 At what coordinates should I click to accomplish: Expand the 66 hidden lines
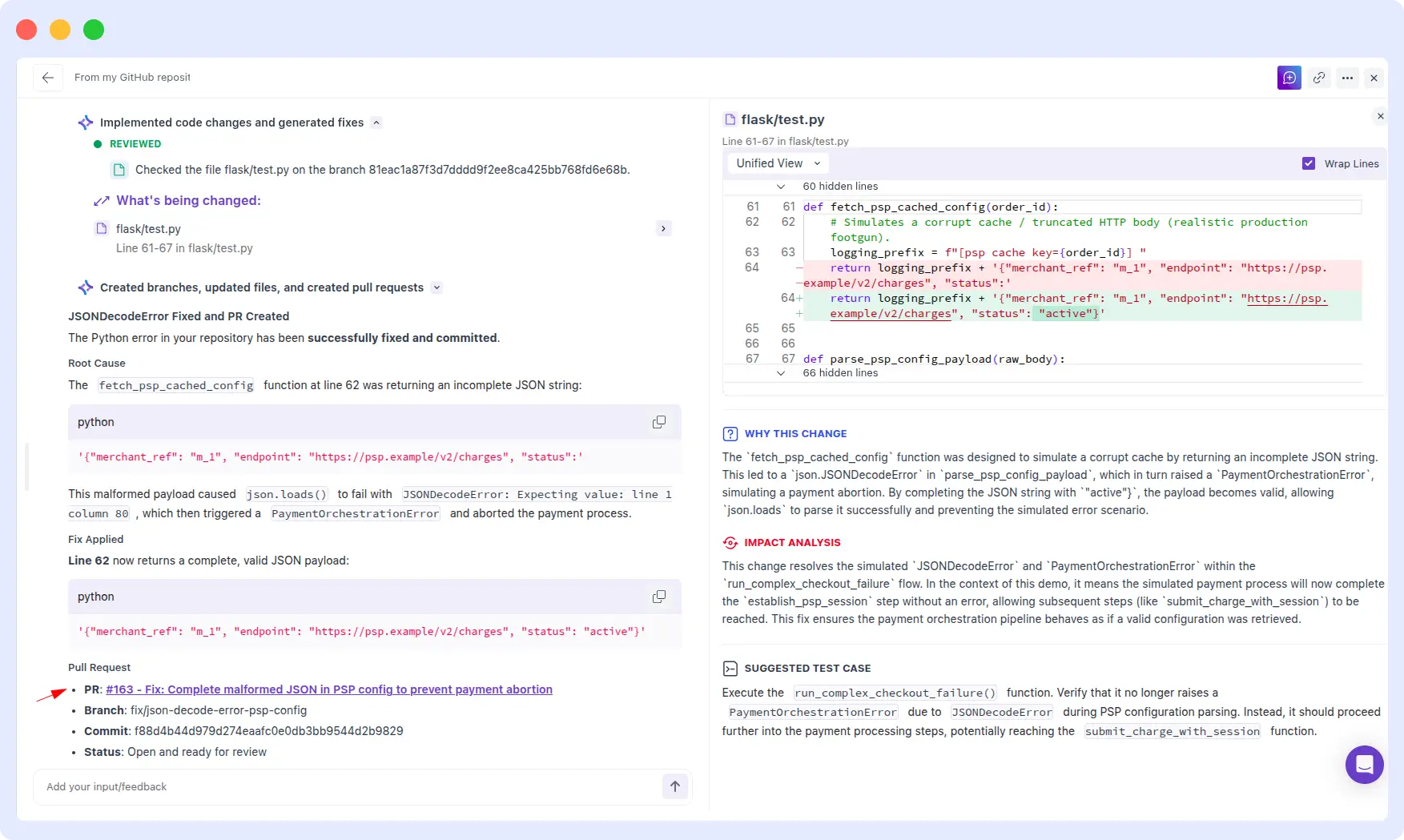[x=781, y=372]
